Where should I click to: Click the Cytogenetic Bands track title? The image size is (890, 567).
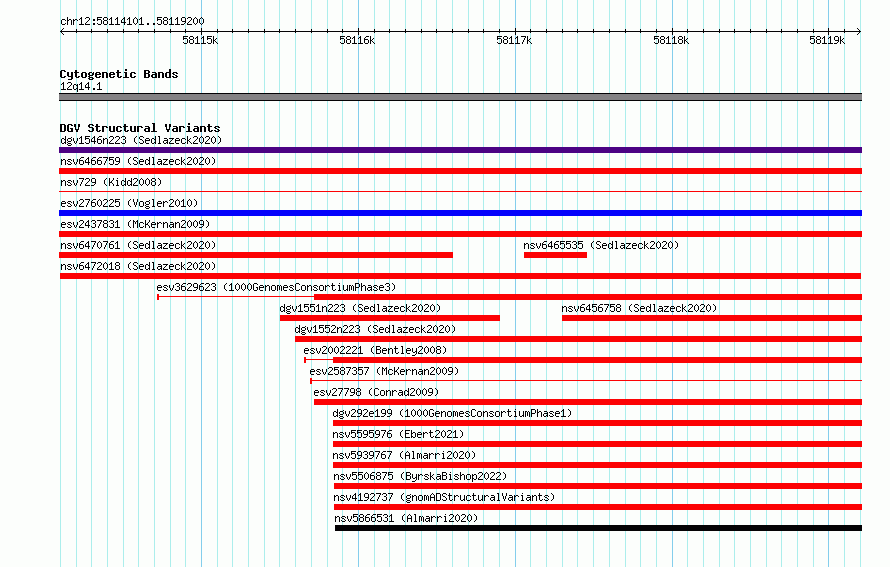pos(119,74)
